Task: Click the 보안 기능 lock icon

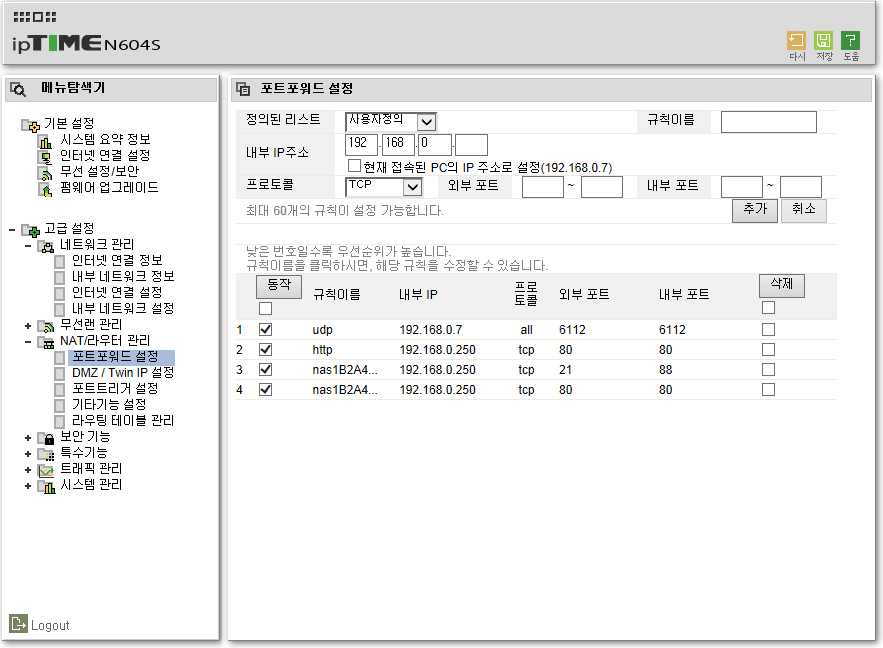Action: [x=46, y=438]
